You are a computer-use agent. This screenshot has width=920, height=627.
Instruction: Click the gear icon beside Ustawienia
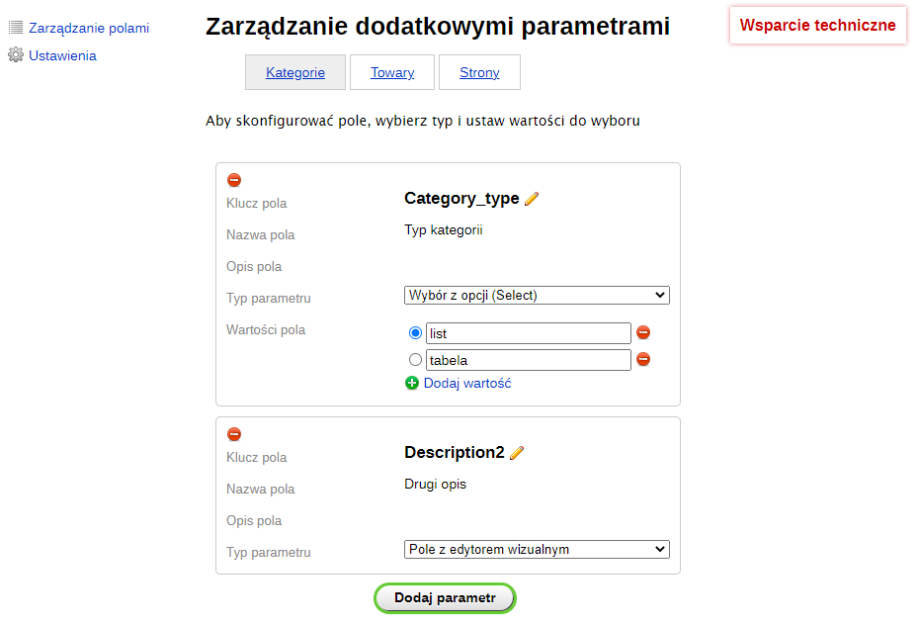click(x=17, y=55)
